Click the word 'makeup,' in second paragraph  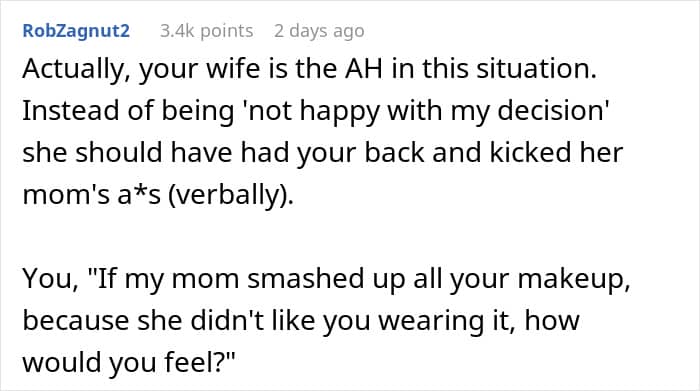pos(574,279)
